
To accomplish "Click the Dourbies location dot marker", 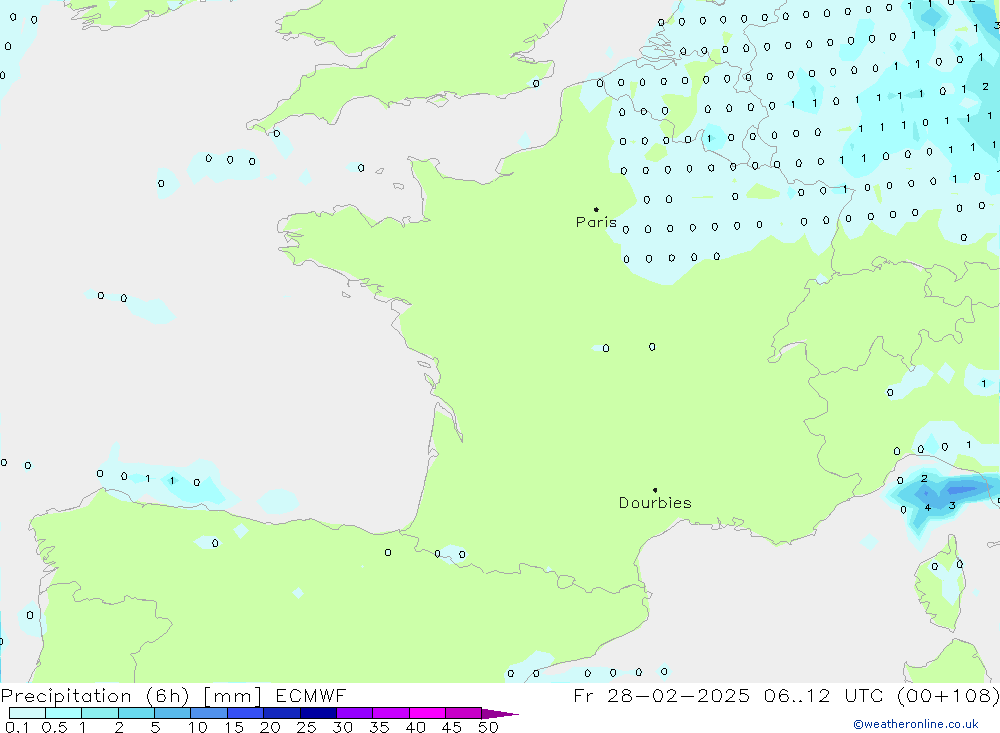I will tap(655, 490).
